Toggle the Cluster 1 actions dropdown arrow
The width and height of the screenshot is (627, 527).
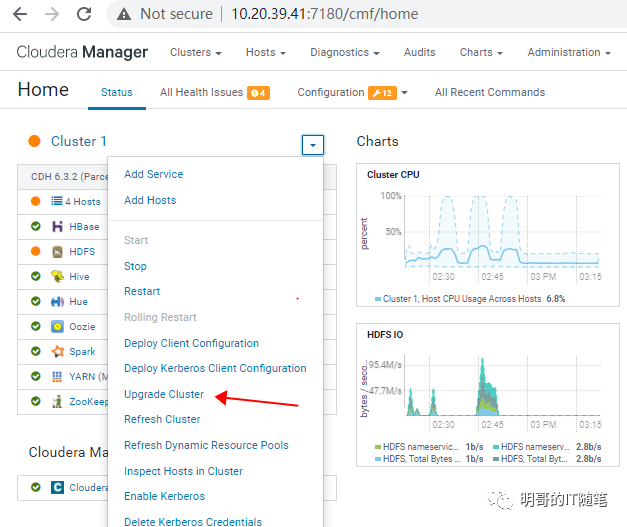312,145
